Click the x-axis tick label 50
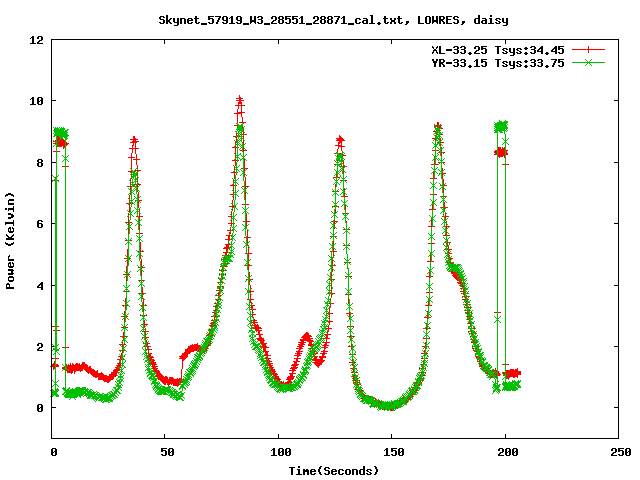 (x=167, y=452)
